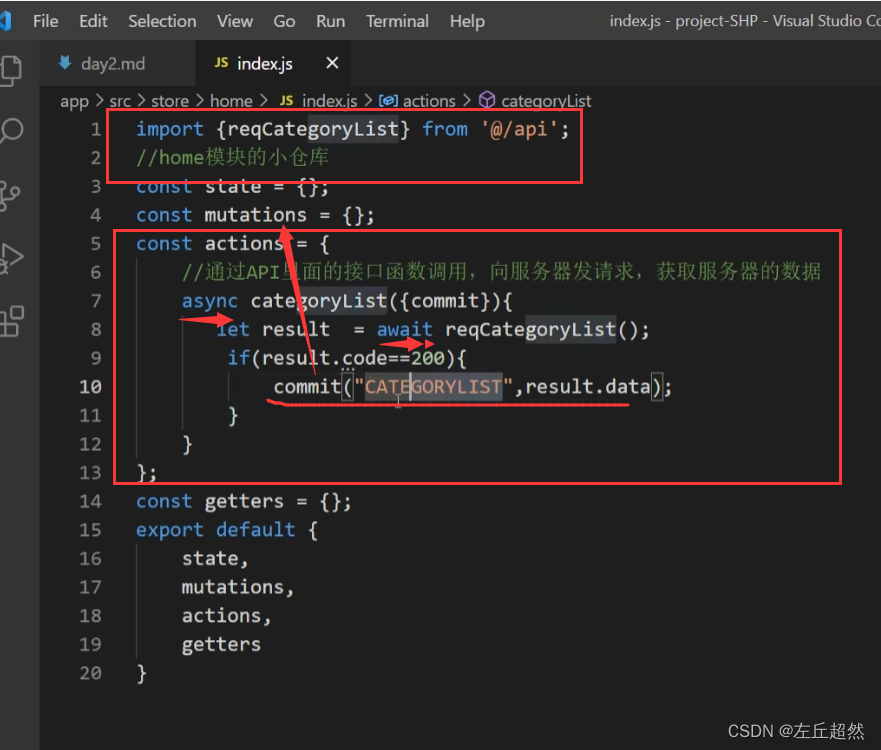
Task: Click 'getters' on line 14
Action: (x=244, y=502)
